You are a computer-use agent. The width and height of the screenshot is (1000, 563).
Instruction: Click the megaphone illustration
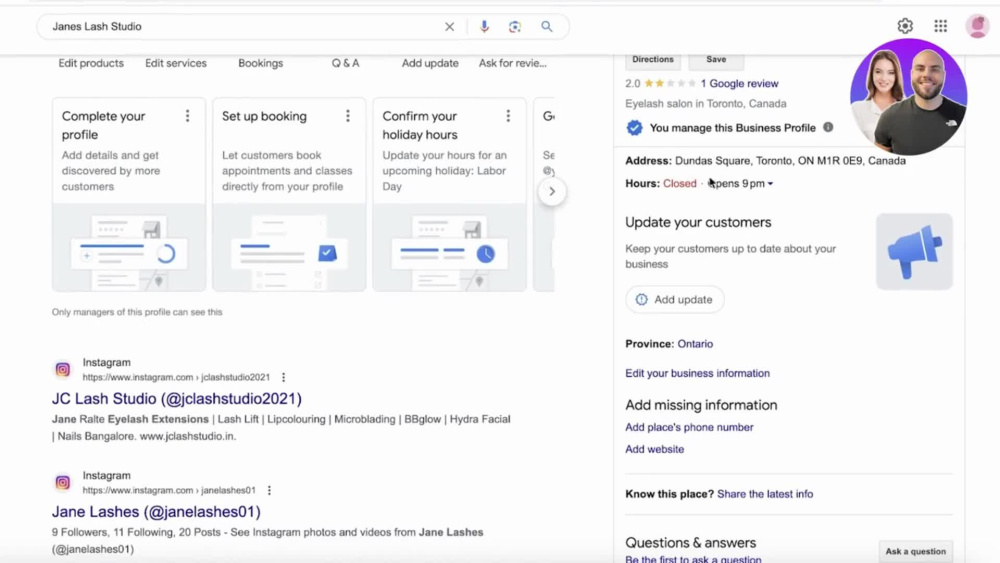914,252
